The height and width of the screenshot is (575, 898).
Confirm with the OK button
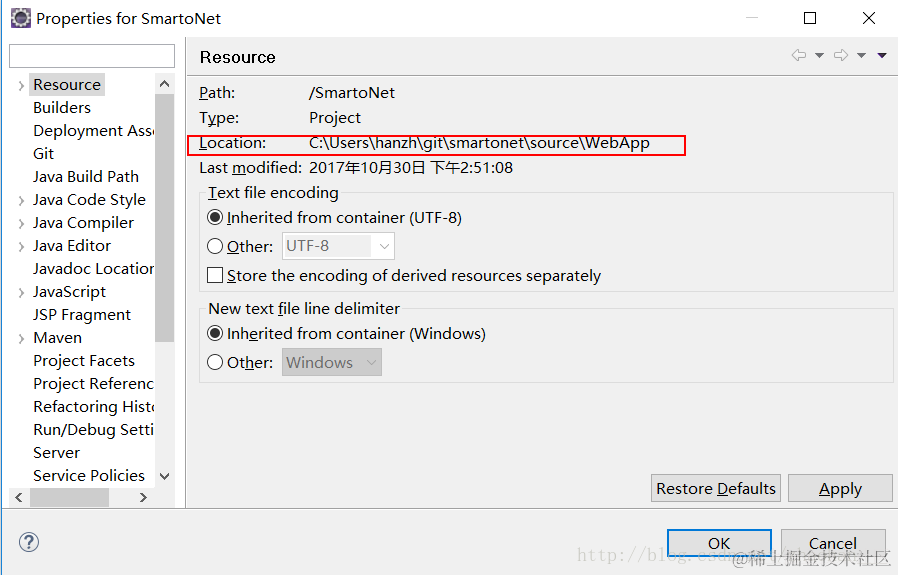[x=719, y=543]
